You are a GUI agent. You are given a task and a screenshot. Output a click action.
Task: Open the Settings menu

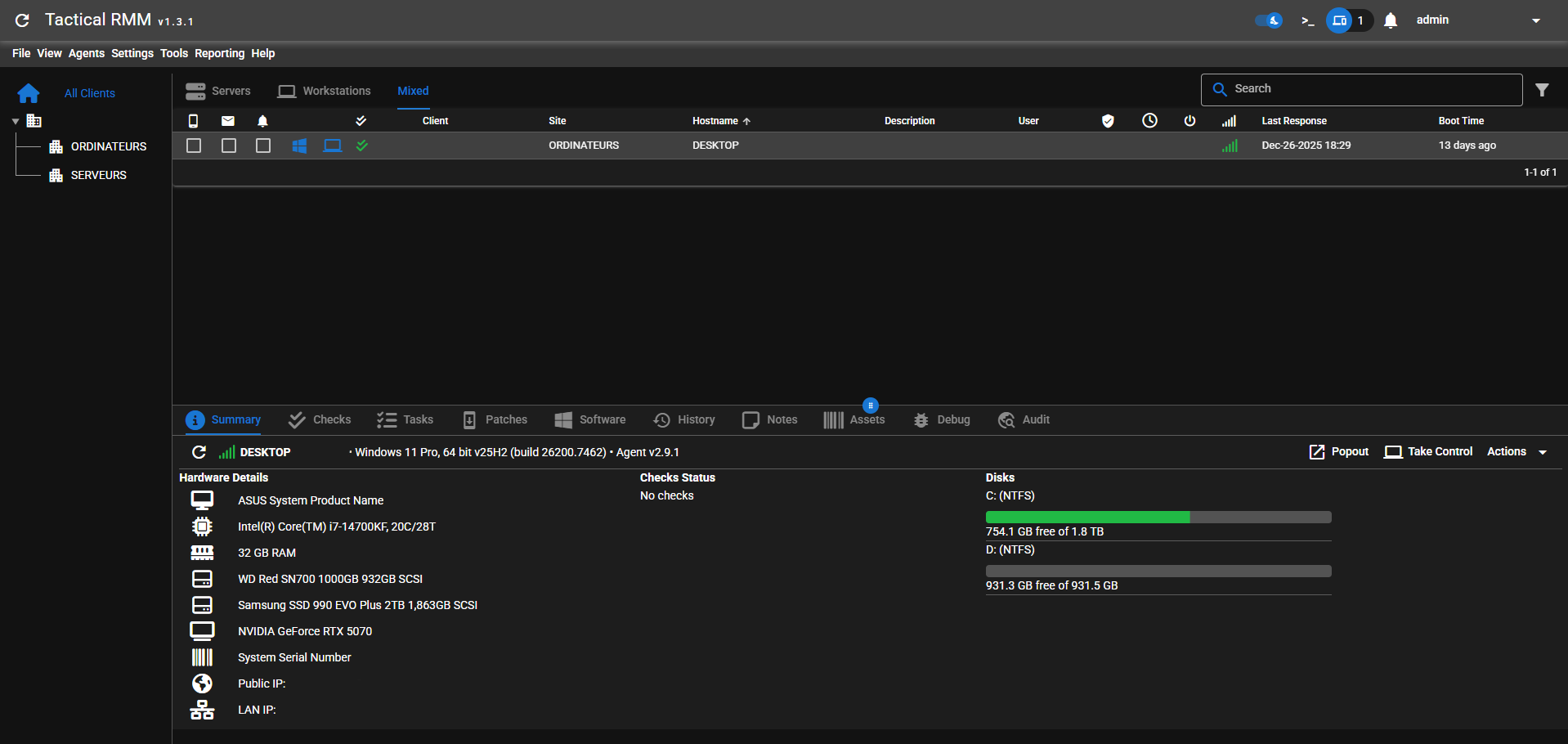pos(132,53)
